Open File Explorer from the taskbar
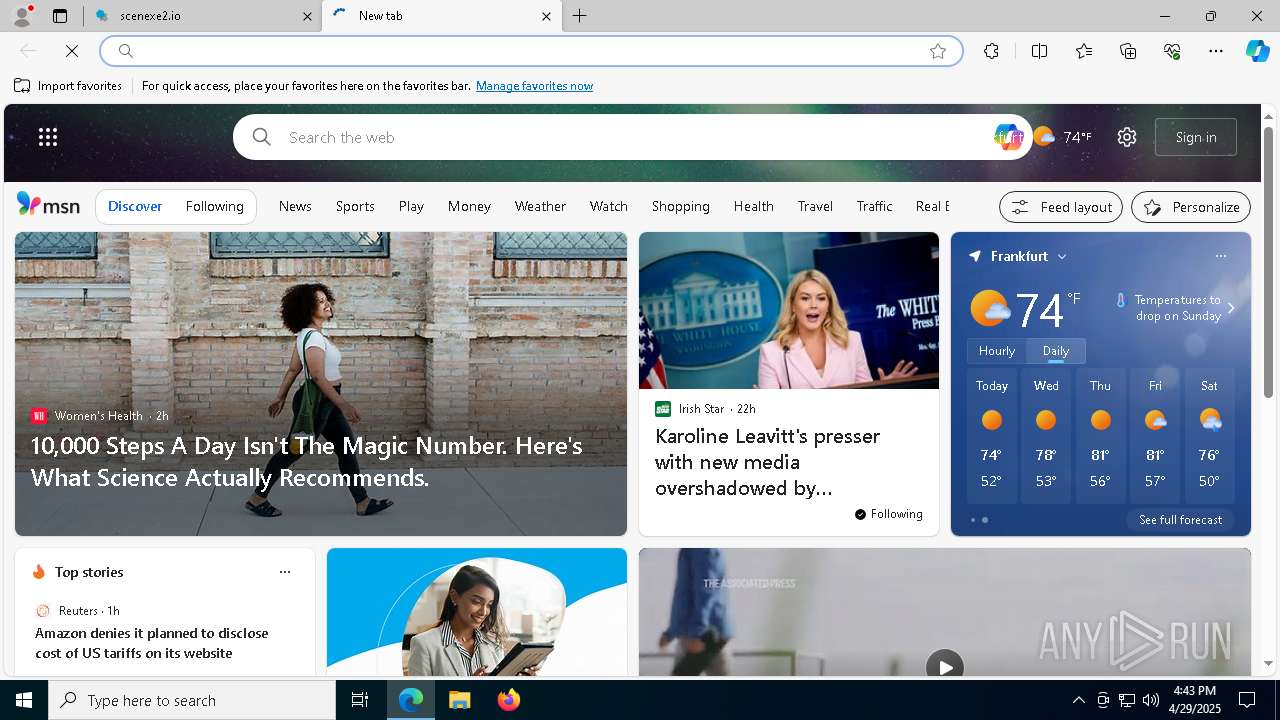Viewport: 1280px width, 720px height. [x=459, y=700]
